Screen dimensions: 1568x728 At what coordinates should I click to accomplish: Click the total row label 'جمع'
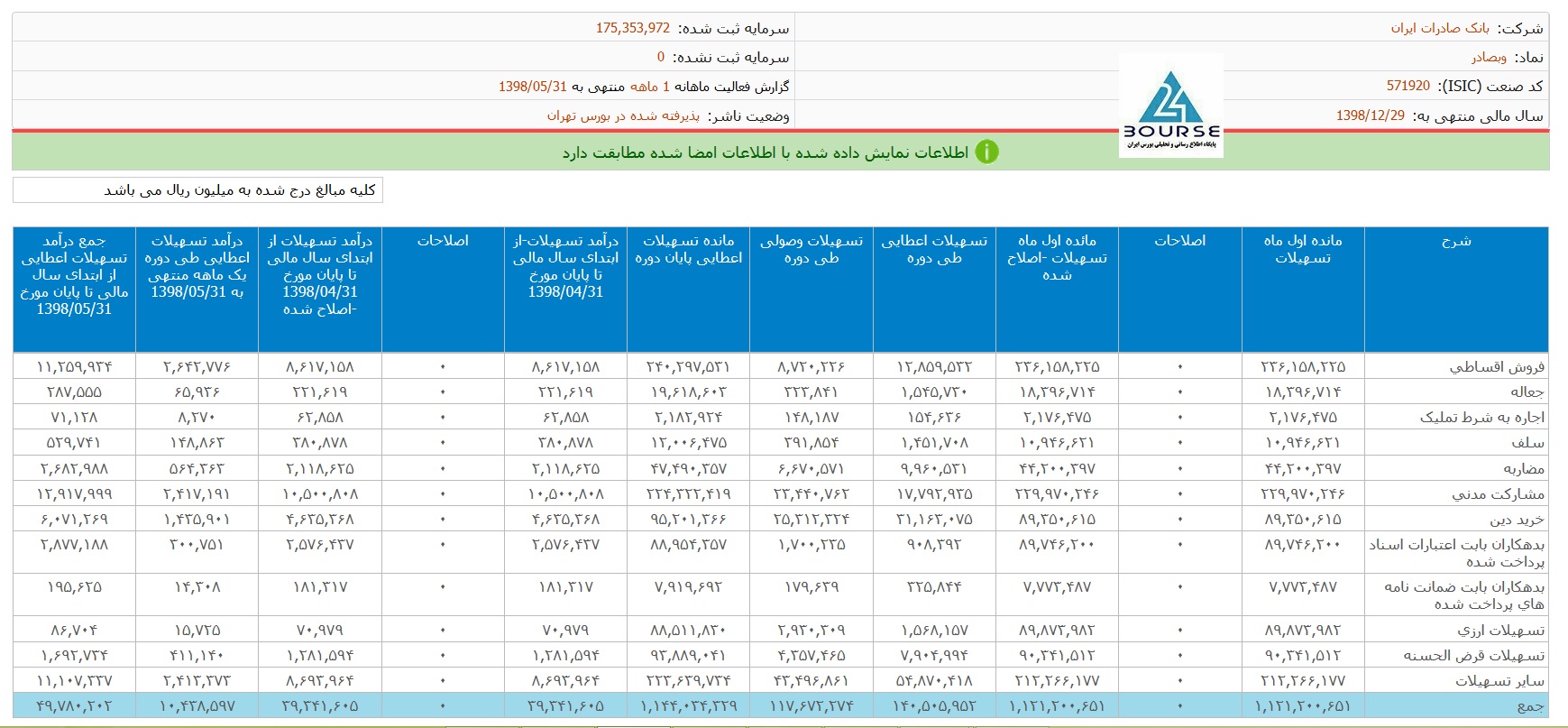[x=1531, y=705]
